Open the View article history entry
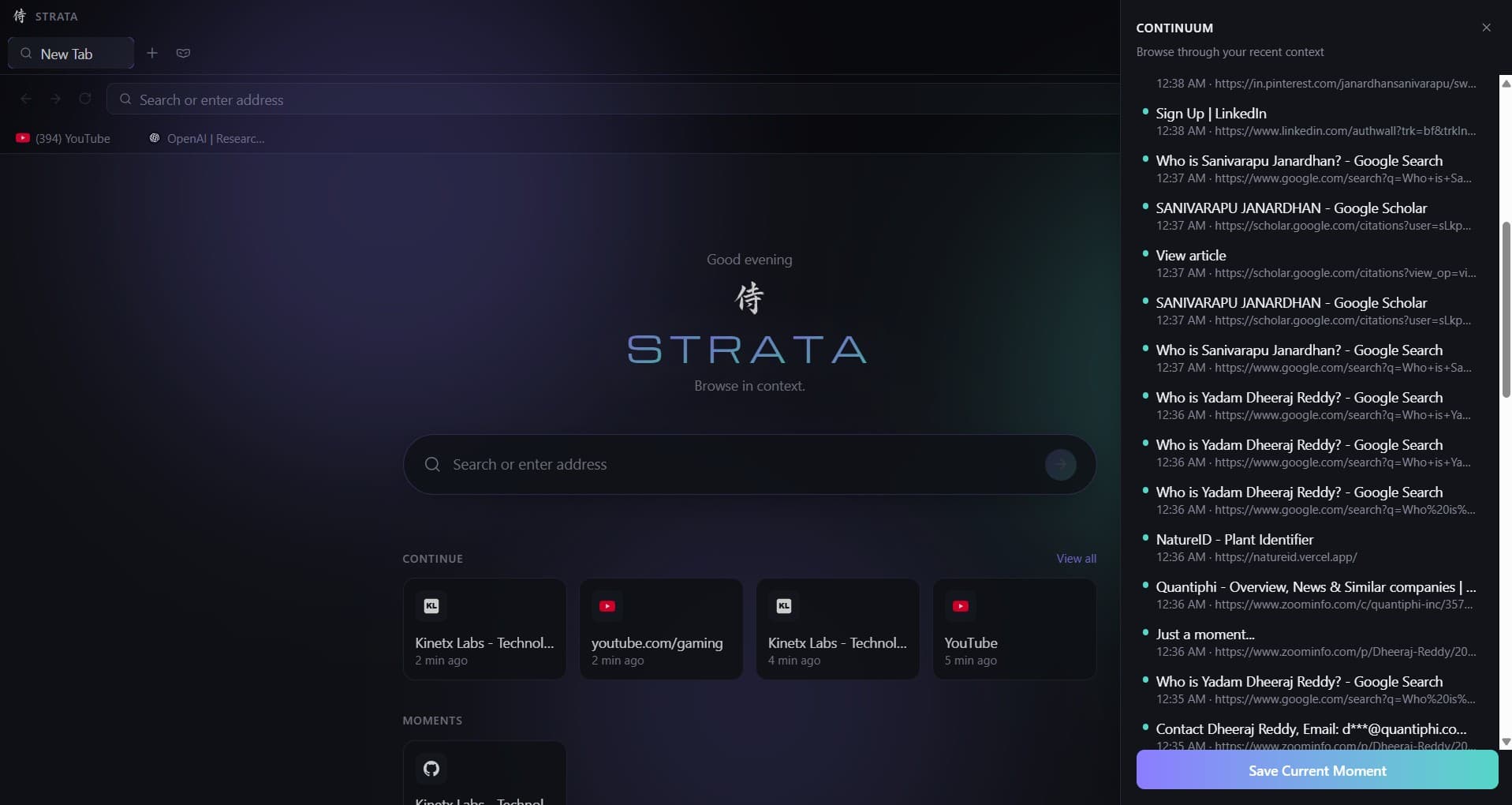Screen dimensions: 1512x805 1316,264
